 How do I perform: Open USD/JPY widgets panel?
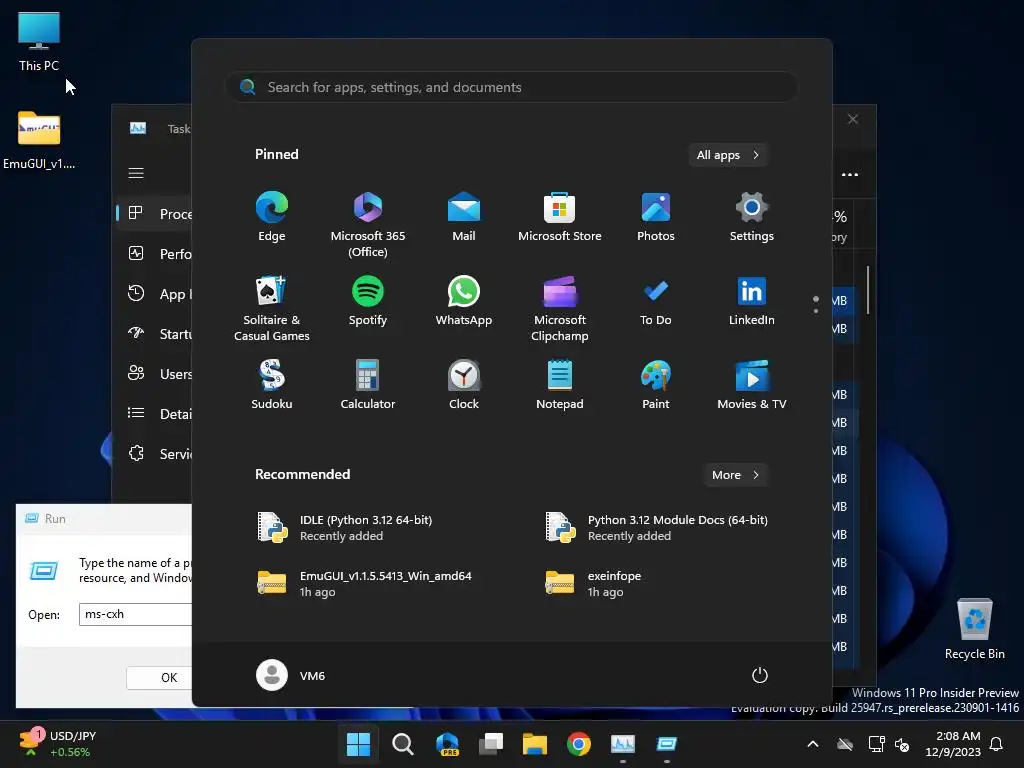click(57, 744)
